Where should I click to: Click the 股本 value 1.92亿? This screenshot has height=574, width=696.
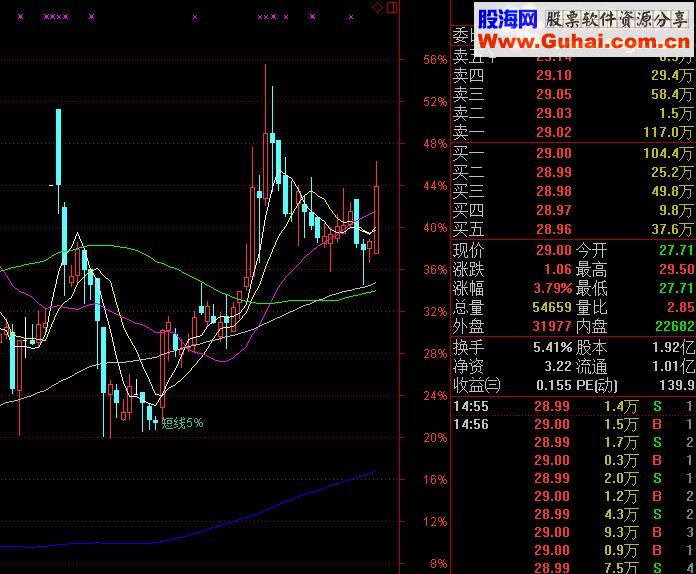coord(673,347)
